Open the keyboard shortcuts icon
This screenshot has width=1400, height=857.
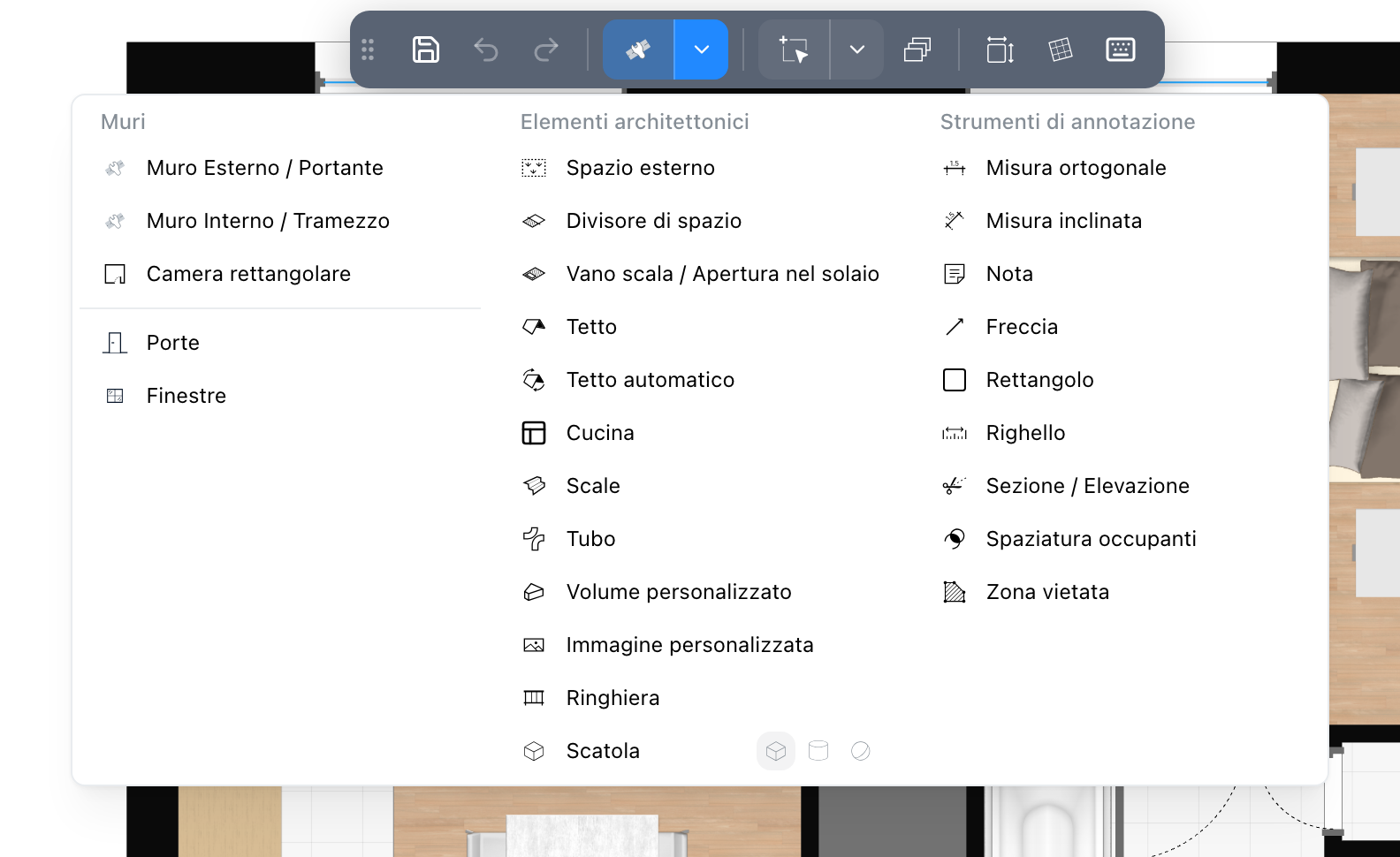(1121, 49)
